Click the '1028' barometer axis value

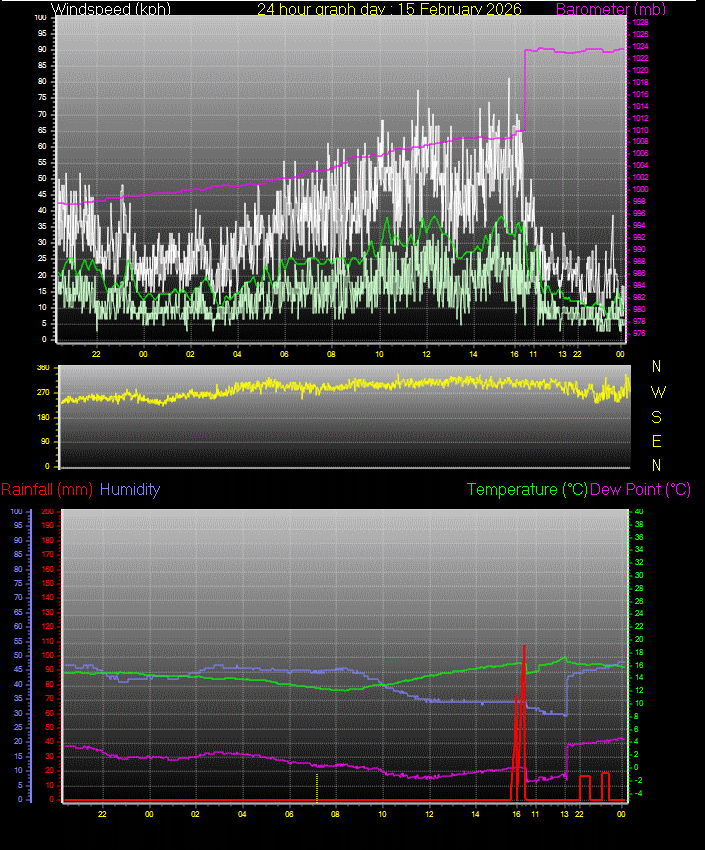pos(640,22)
